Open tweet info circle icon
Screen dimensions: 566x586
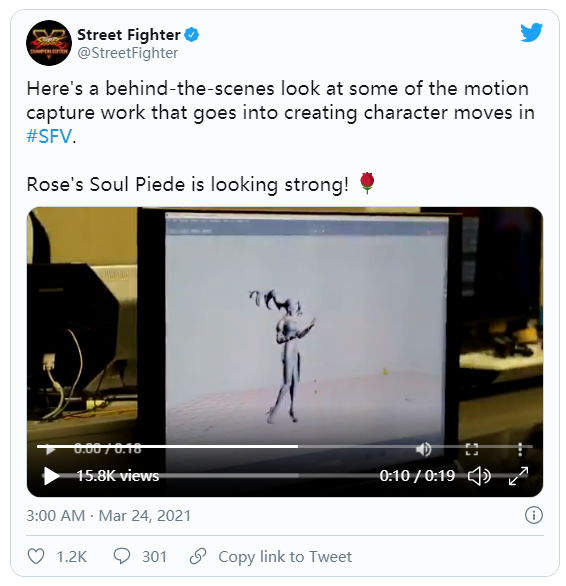(x=533, y=515)
